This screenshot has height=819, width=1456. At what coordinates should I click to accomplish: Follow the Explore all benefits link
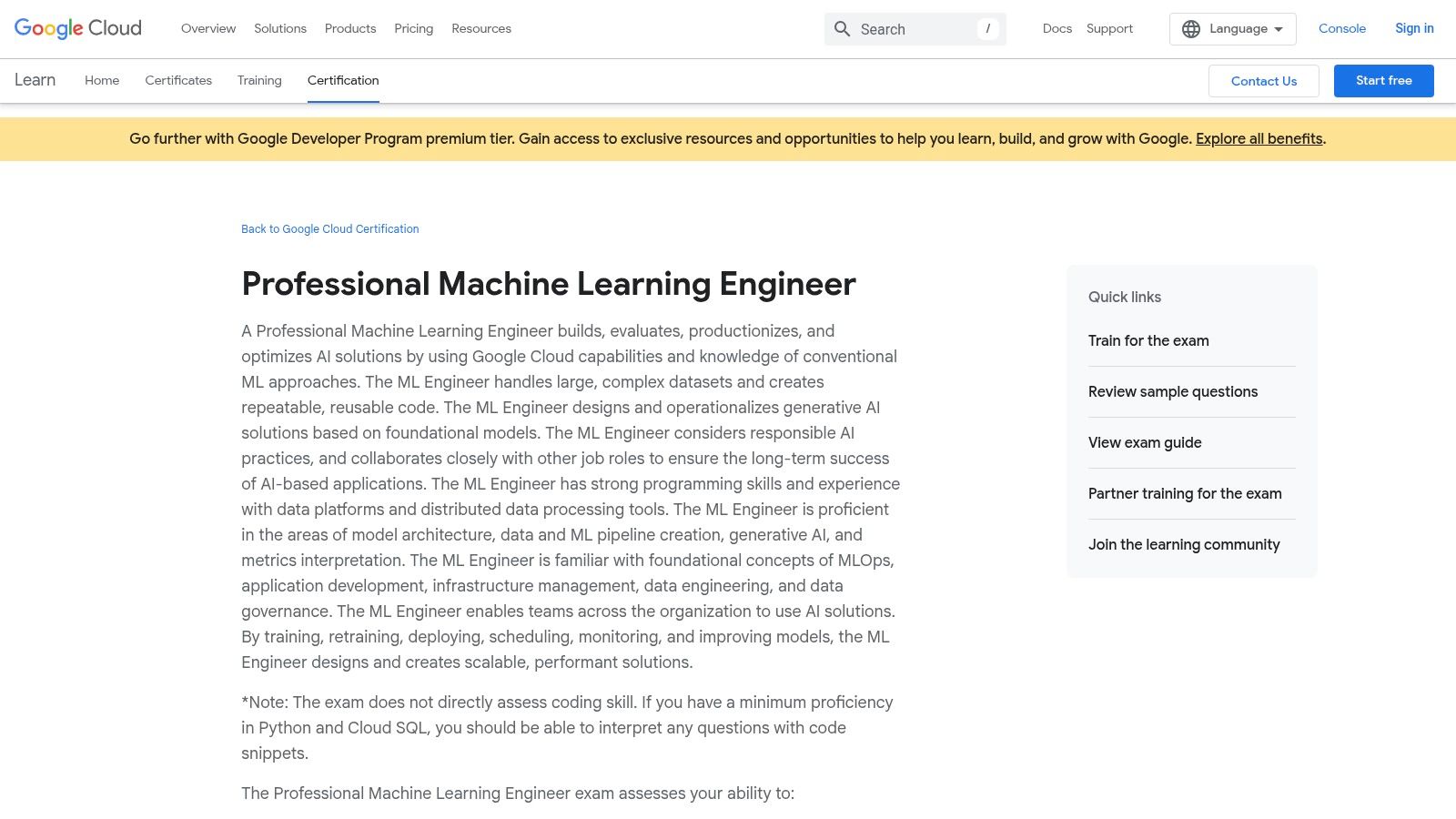tap(1259, 139)
